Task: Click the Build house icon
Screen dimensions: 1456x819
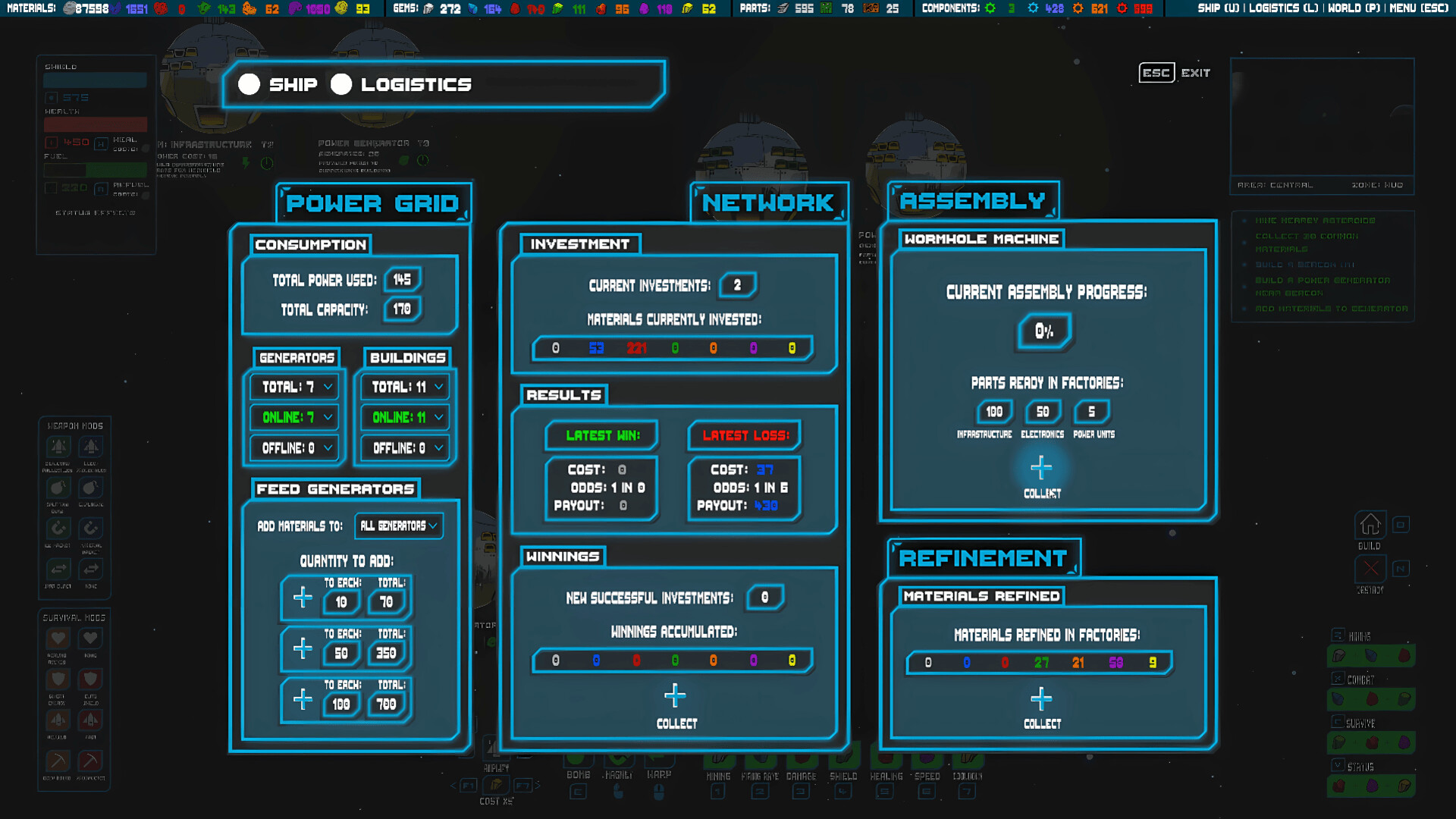Action: (x=1370, y=524)
